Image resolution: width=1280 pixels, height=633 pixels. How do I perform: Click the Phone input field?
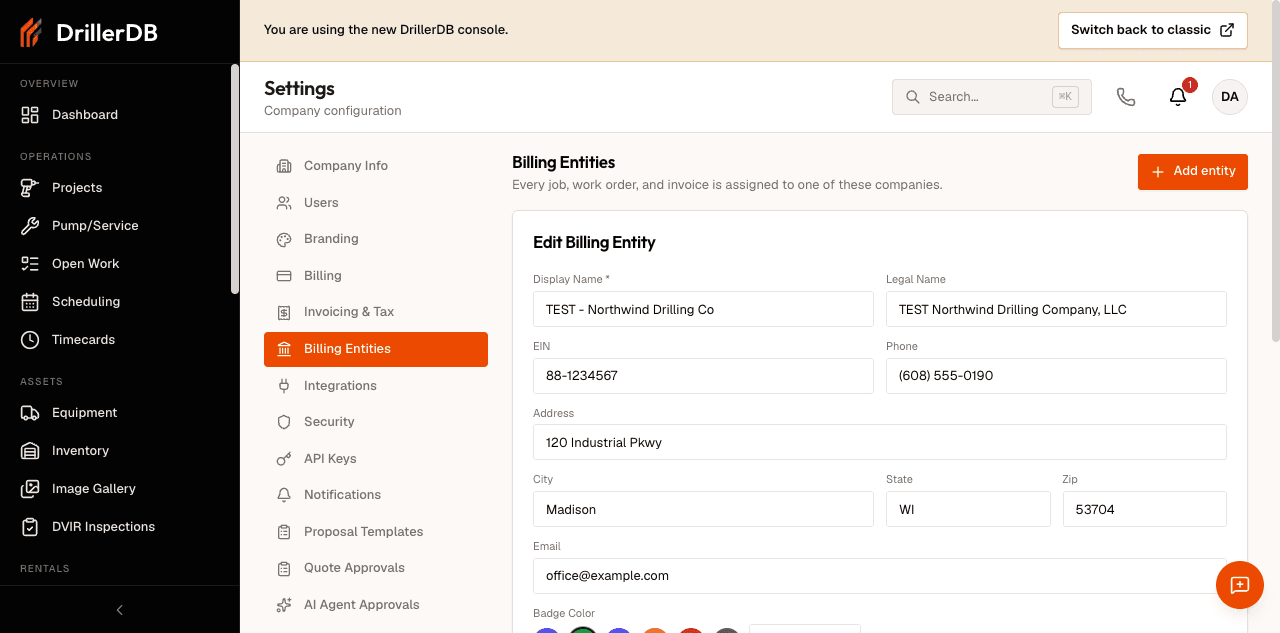pos(1056,376)
